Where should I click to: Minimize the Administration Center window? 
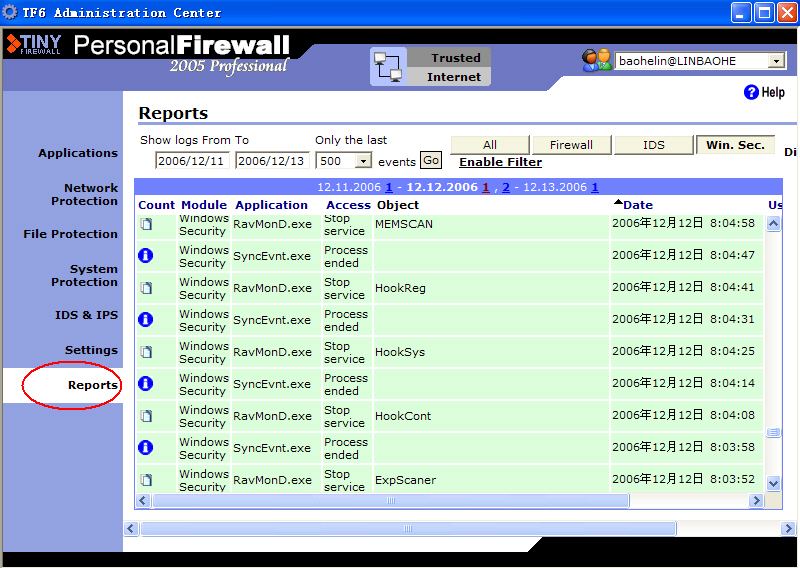[741, 12]
